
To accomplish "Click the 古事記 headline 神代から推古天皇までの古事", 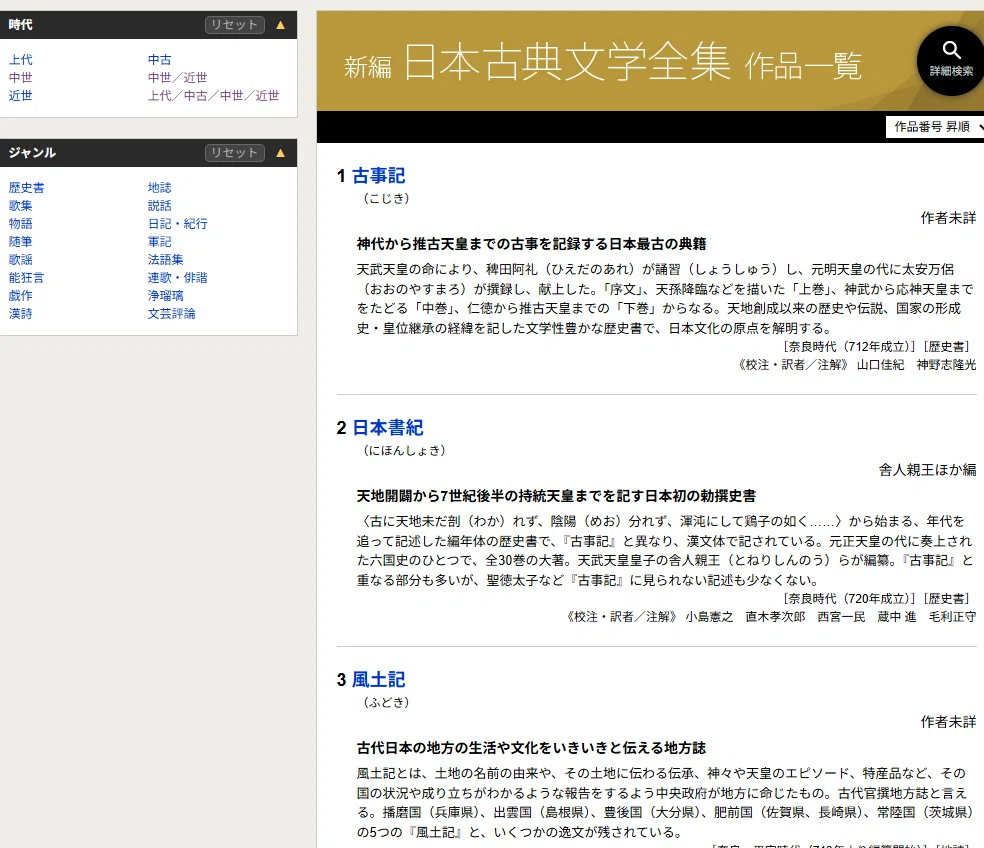I will click(532, 244).
